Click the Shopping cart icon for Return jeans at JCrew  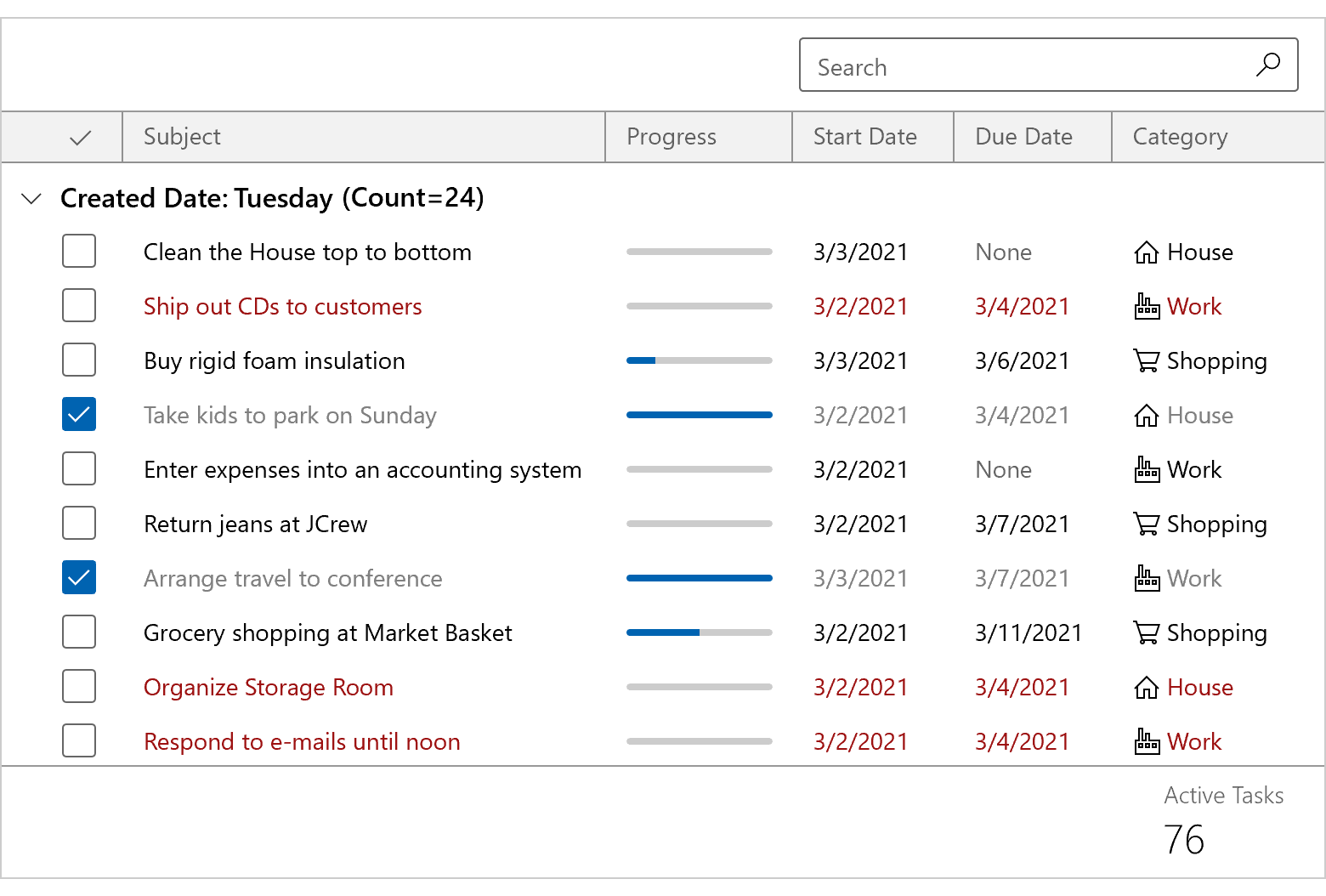click(1147, 524)
